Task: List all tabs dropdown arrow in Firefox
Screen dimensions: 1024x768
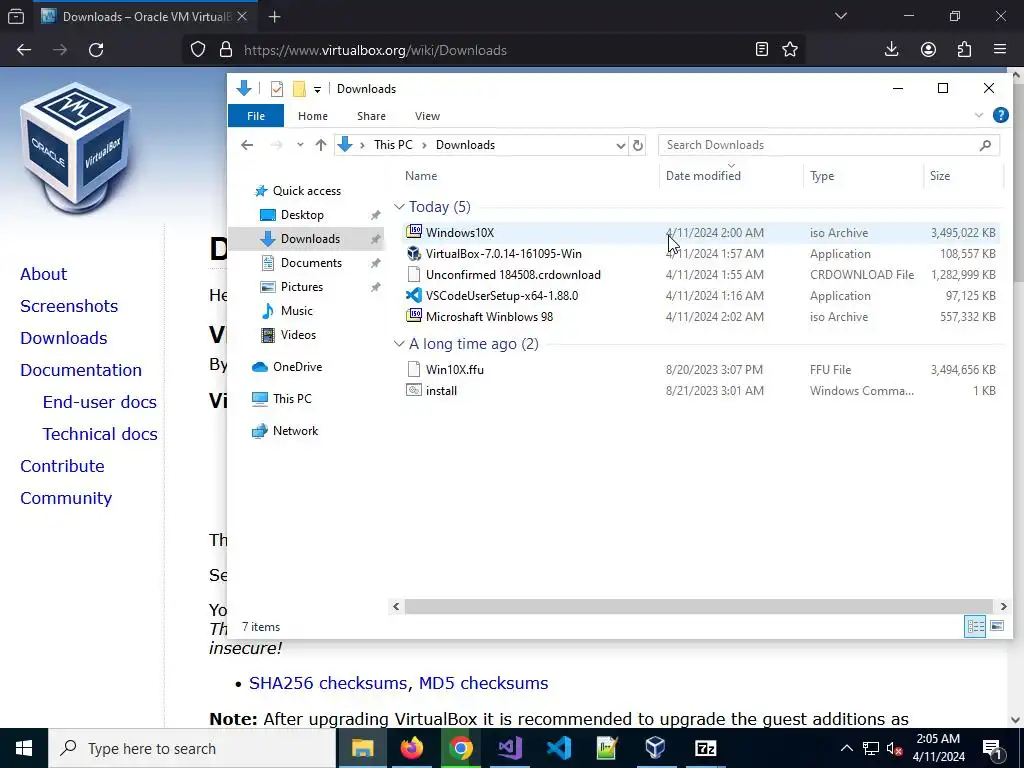Action: point(841,16)
